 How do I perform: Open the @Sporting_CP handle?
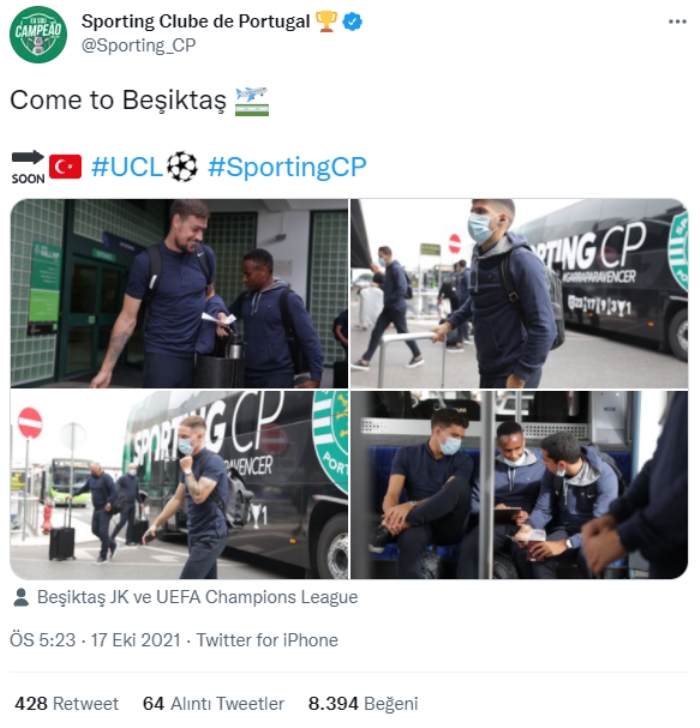(x=138, y=46)
